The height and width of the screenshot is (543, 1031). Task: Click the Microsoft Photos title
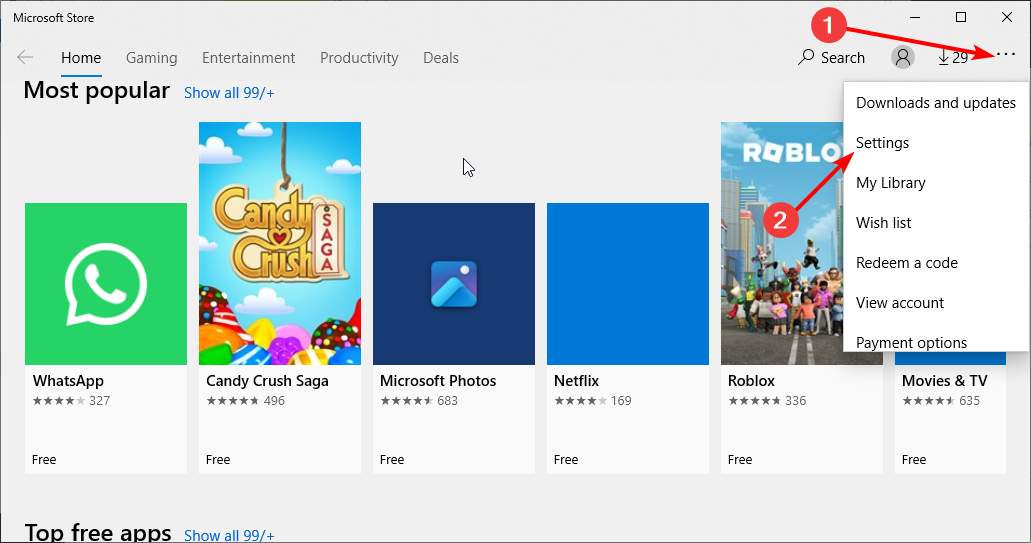438,381
